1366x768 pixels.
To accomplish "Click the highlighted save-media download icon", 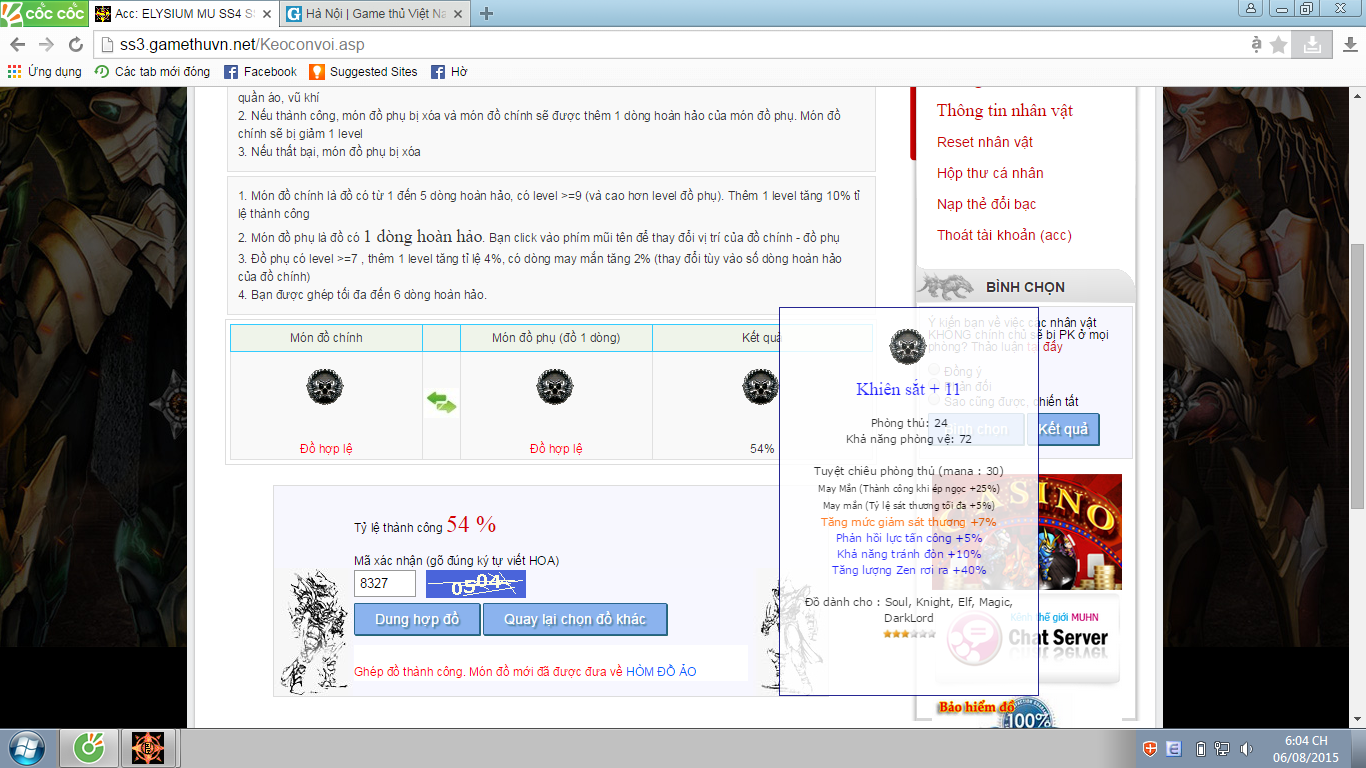I will pyautogui.click(x=1311, y=45).
